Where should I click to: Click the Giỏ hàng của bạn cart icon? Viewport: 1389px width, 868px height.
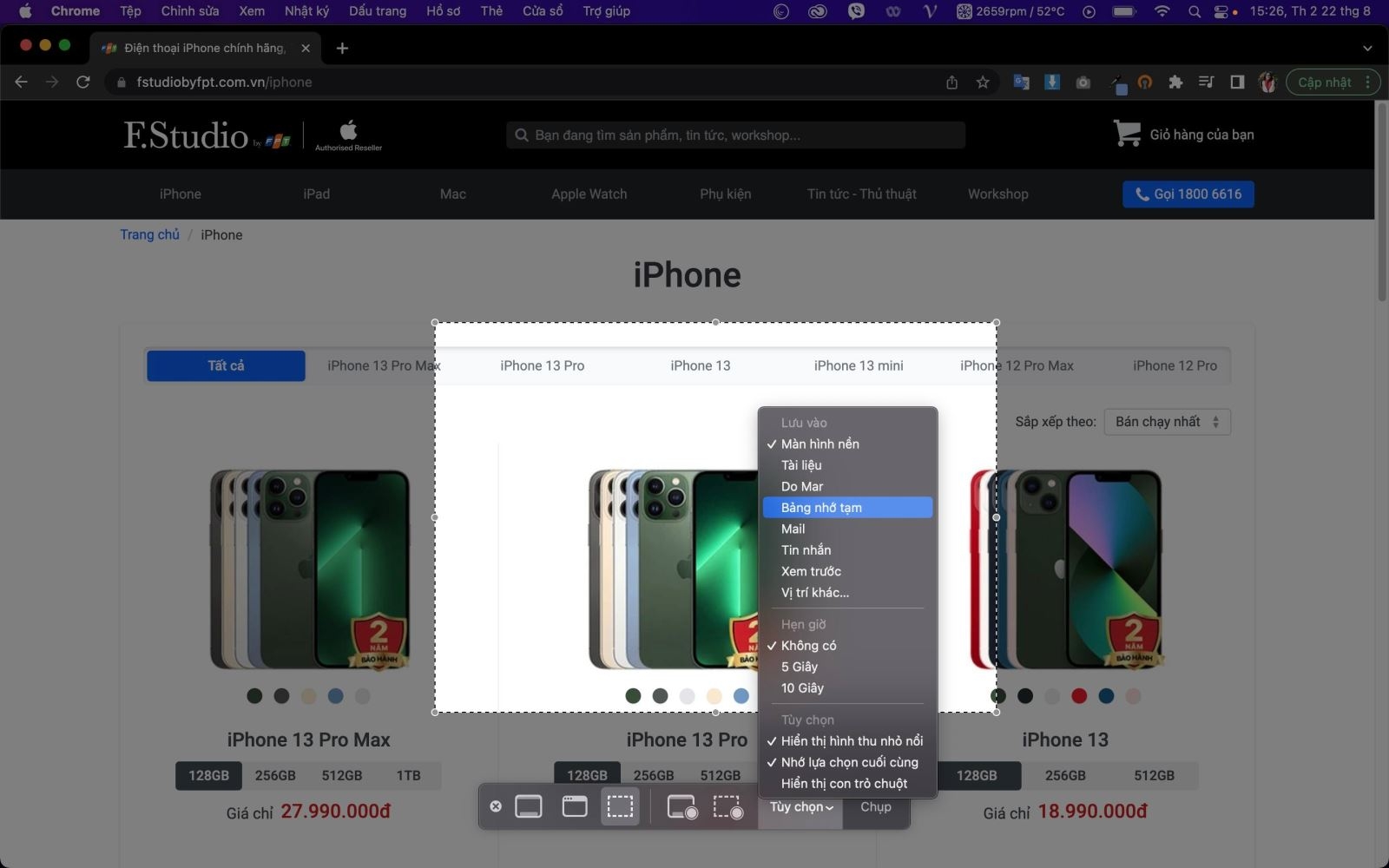[x=1126, y=133]
